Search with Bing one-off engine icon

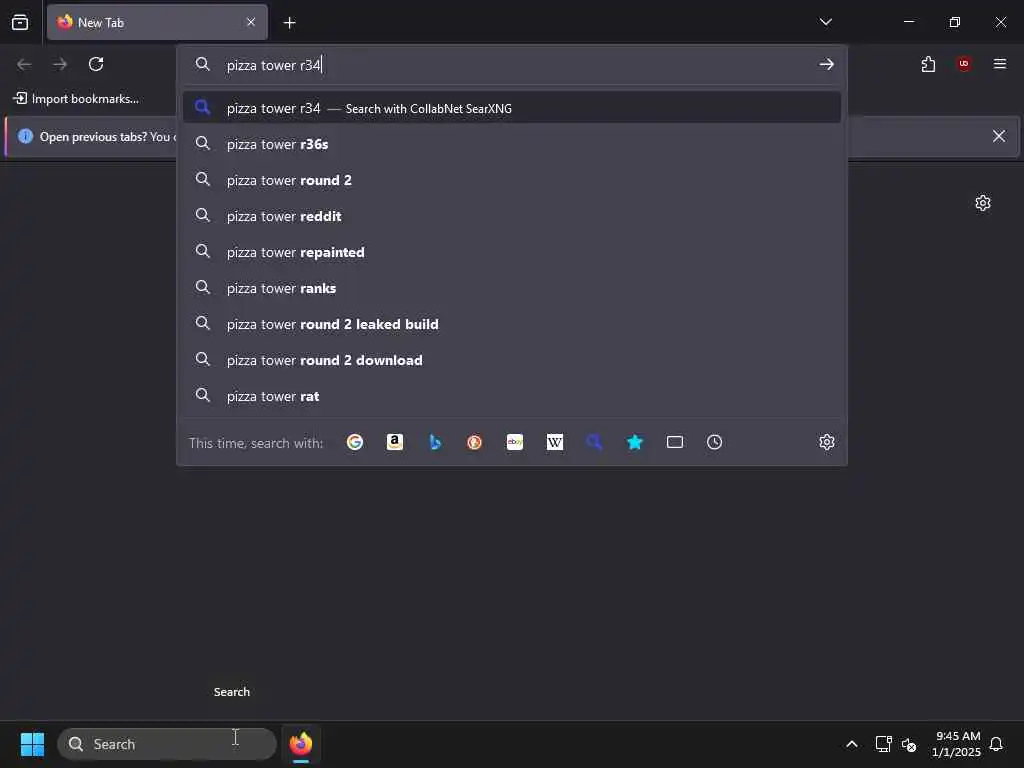click(435, 442)
